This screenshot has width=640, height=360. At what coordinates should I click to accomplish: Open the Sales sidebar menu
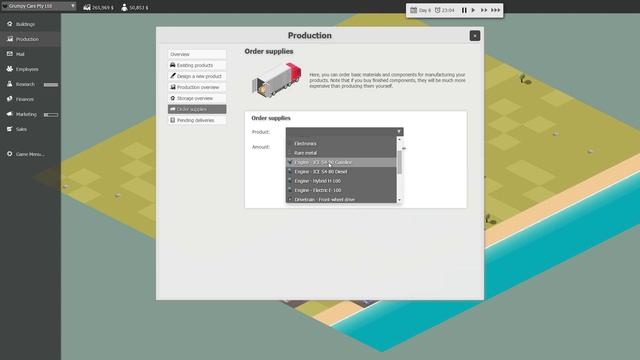point(30,129)
